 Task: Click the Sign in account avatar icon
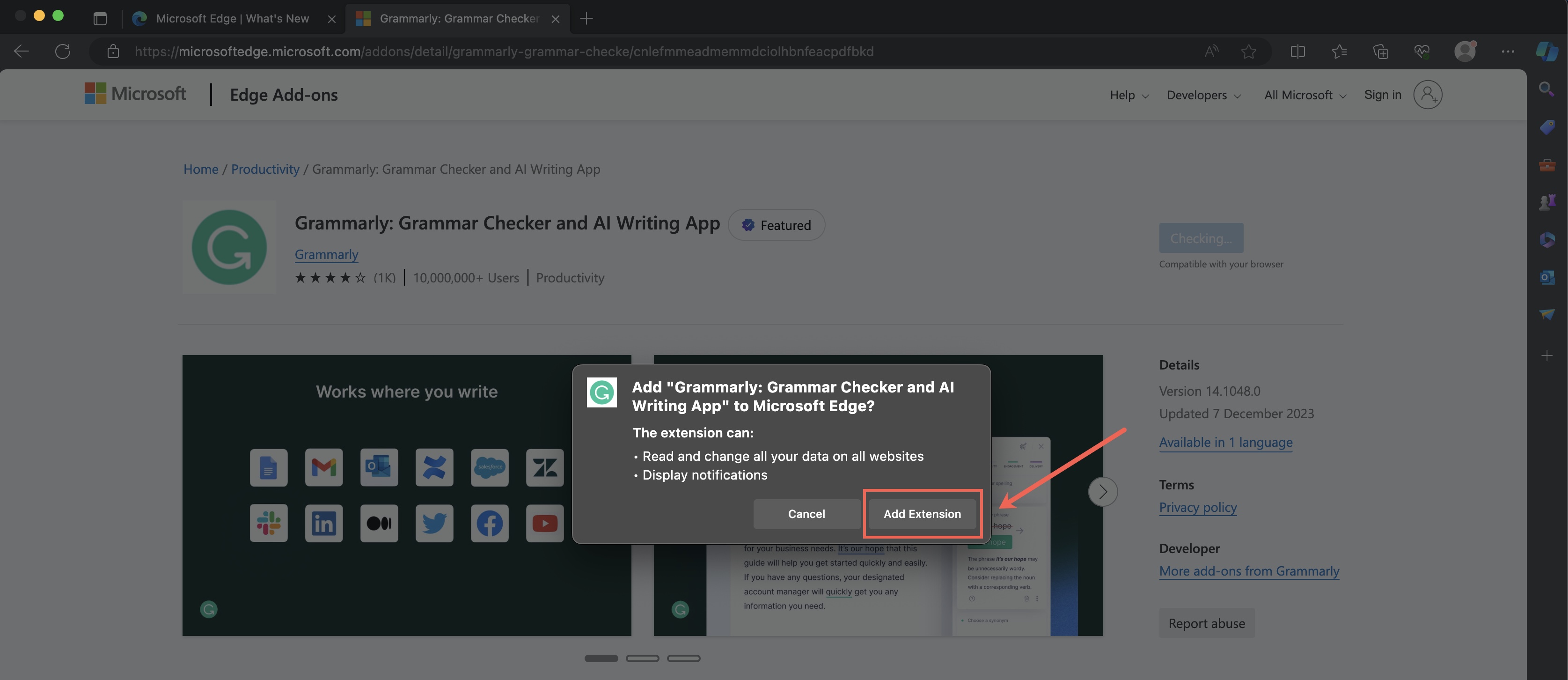click(x=1428, y=94)
